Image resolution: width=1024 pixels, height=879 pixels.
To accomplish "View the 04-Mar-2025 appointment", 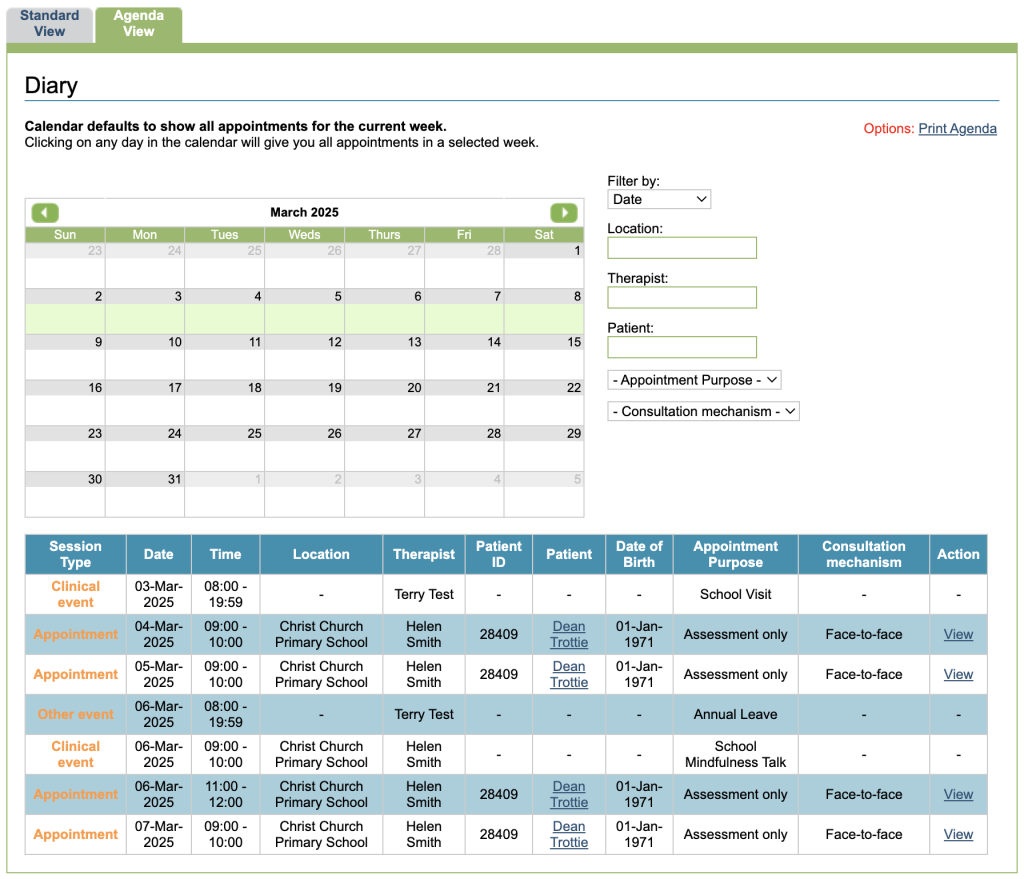I will (958, 634).
